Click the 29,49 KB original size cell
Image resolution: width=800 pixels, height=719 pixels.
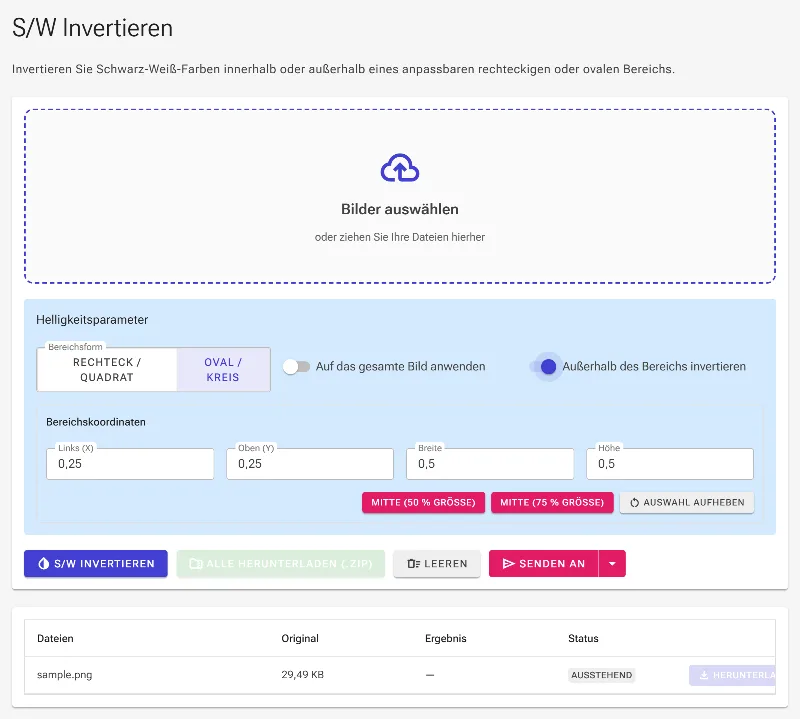(303, 675)
